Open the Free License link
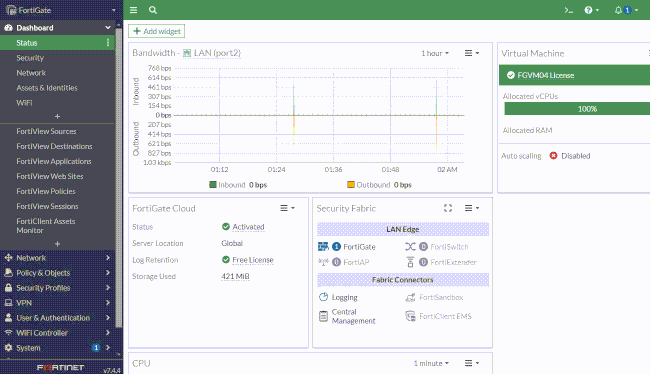Screen dimensions: 650x374 [252, 260]
